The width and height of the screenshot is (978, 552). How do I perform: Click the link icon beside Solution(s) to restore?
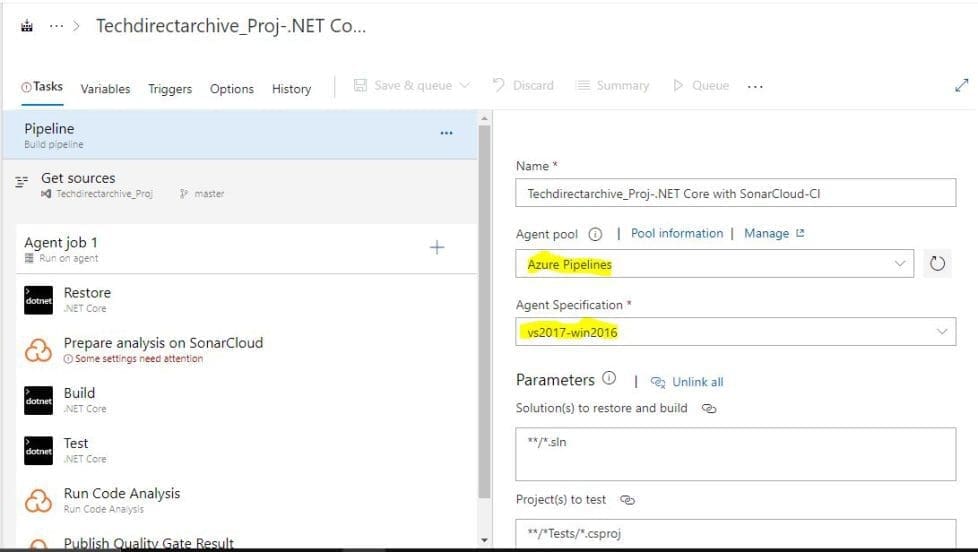(709, 408)
